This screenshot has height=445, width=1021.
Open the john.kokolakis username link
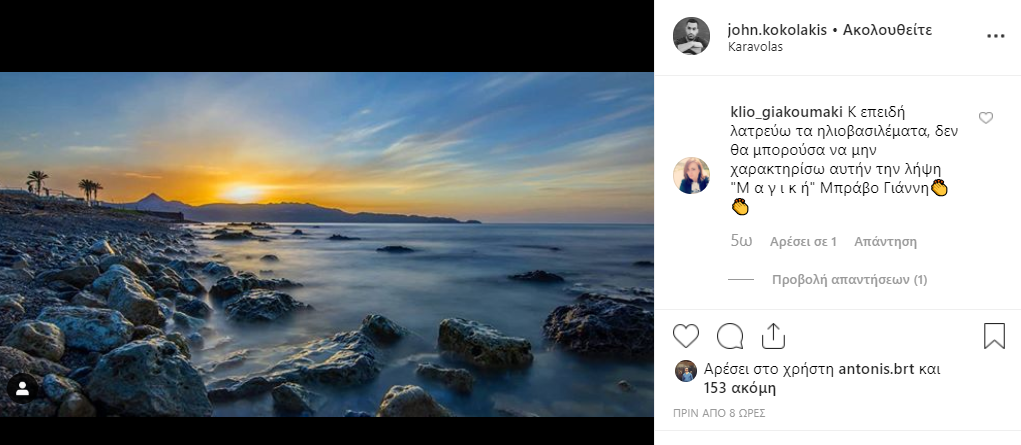[777, 30]
